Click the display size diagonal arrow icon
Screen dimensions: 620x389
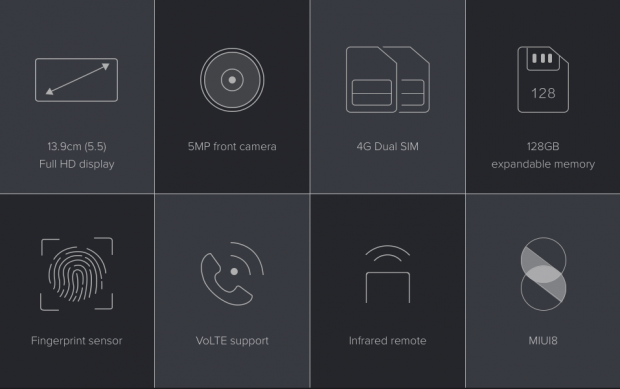76,80
